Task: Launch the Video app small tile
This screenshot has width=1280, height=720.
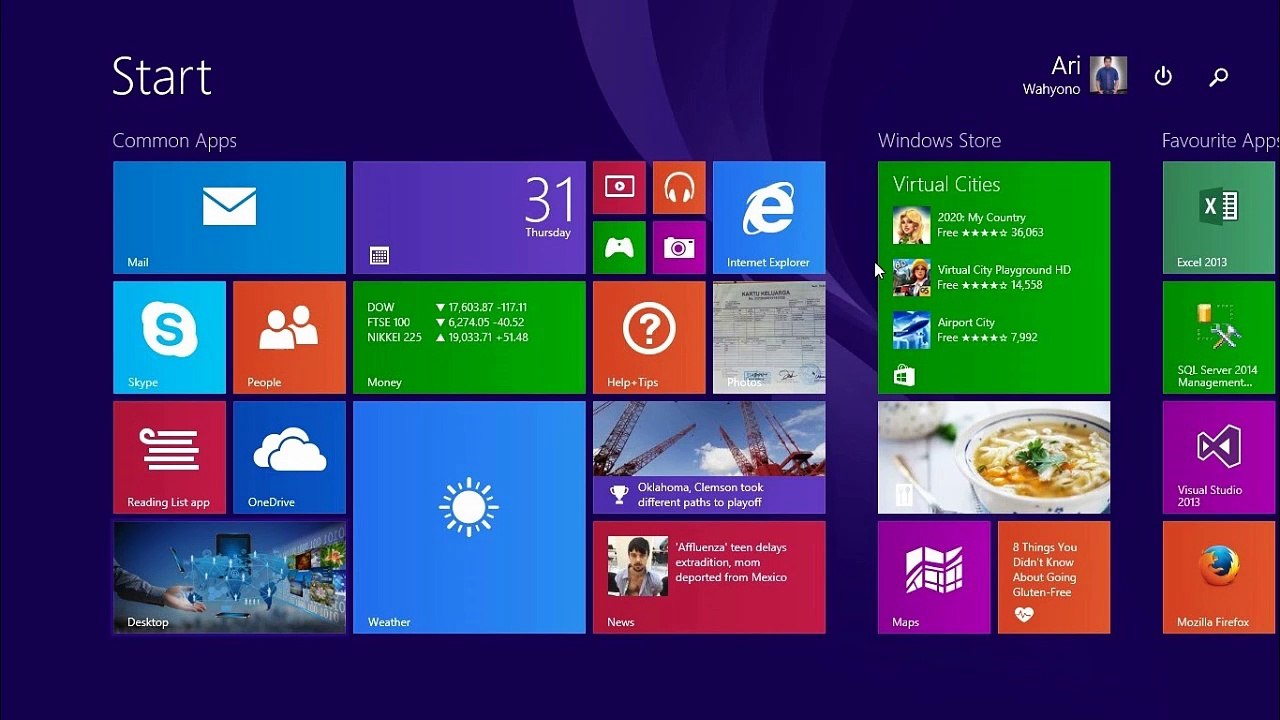Action: pos(619,187)
